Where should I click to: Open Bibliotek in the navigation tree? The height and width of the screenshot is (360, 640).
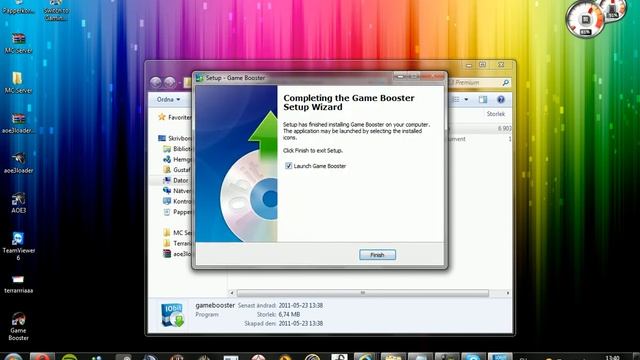[177, 149]
